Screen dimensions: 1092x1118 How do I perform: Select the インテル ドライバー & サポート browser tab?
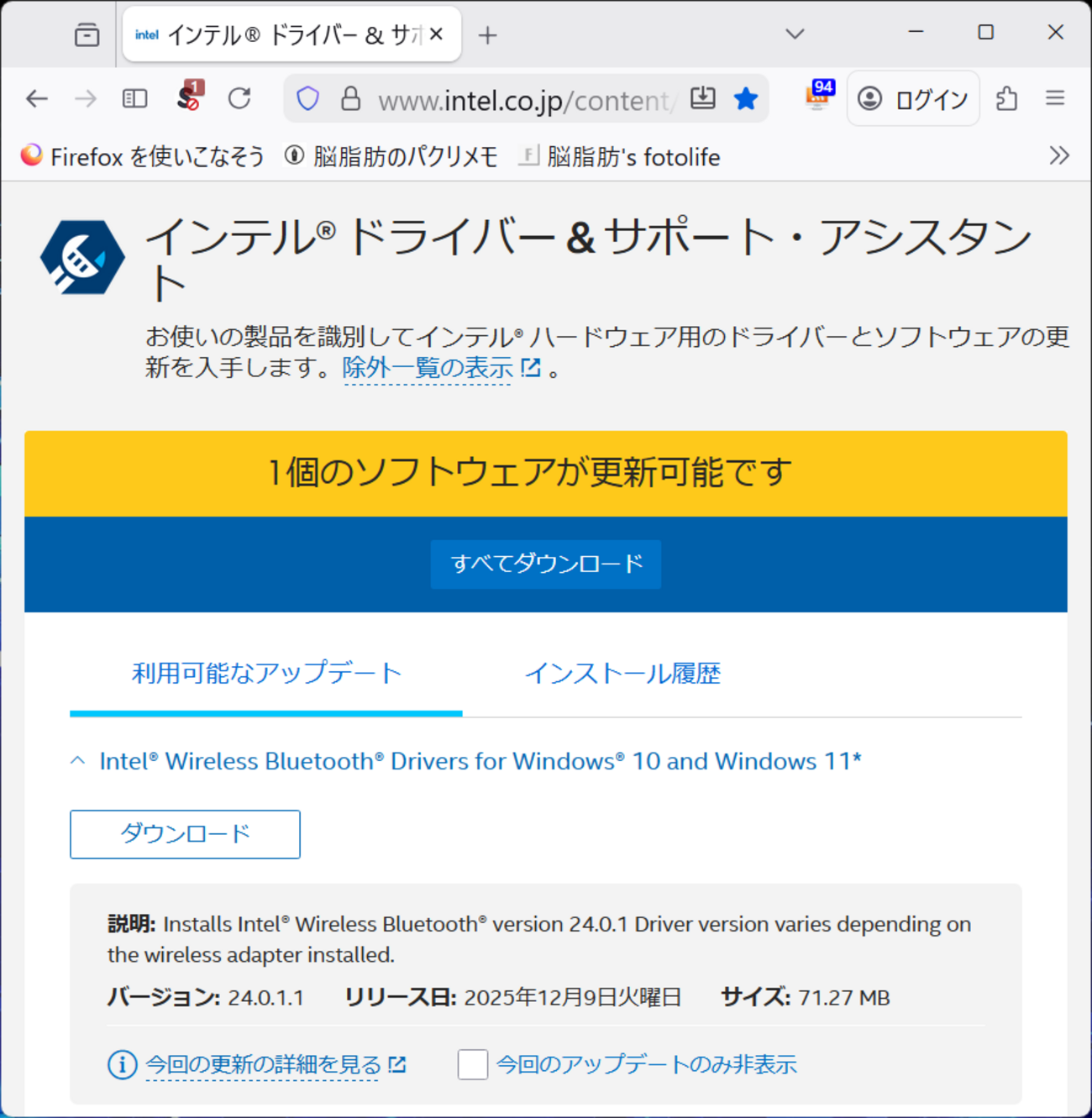click(291, 34)
